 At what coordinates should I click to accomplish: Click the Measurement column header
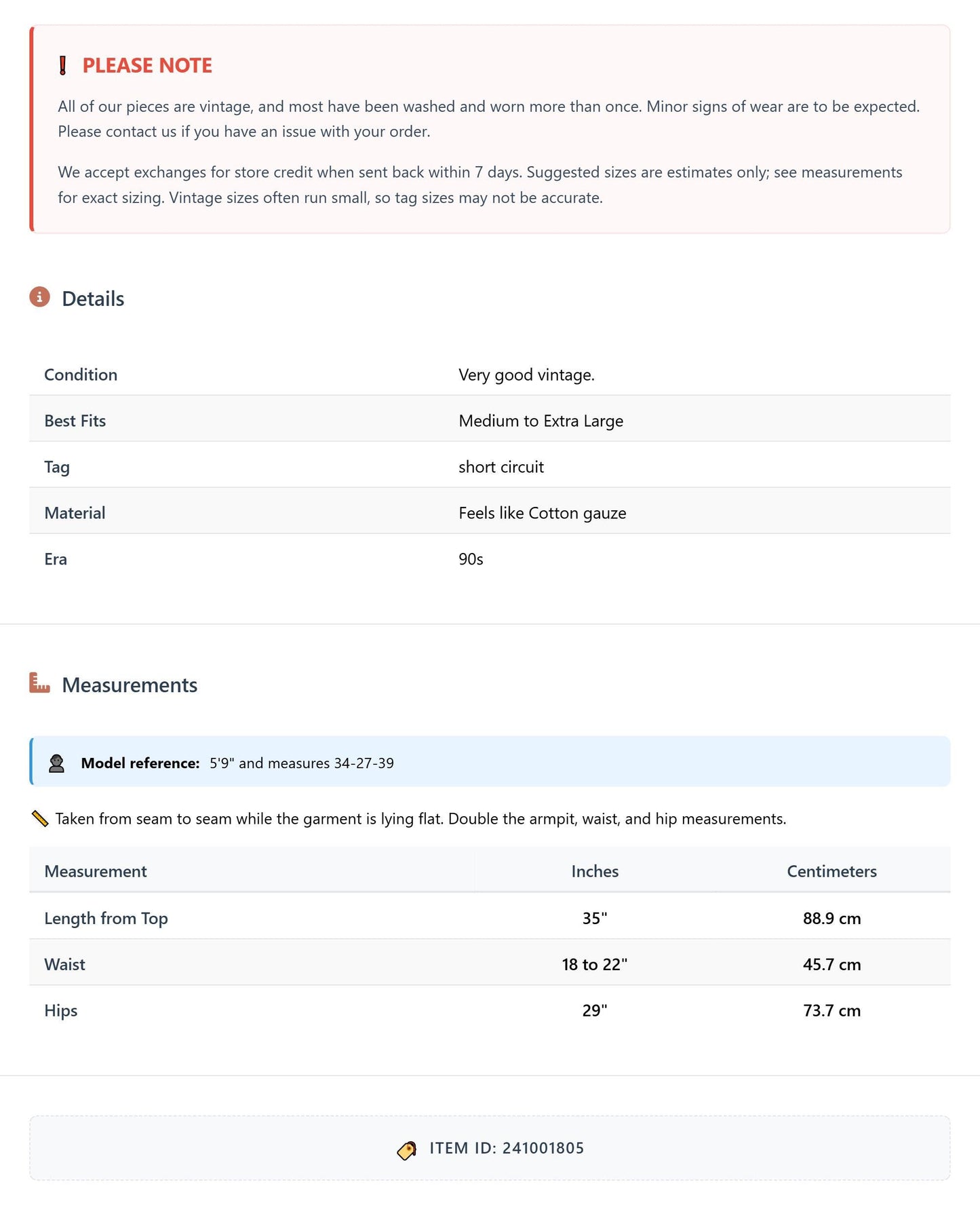pyautogui.click(x=96, y=871)
